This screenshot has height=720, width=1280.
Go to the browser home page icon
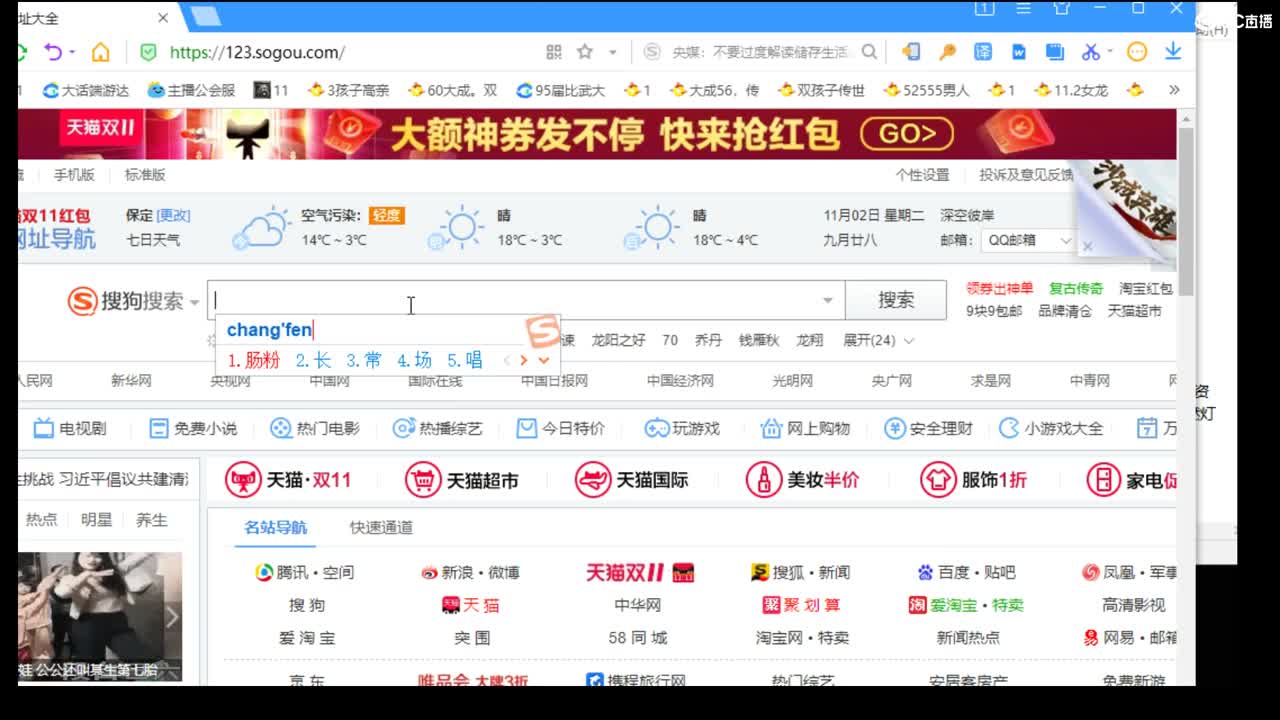[100, 52]
